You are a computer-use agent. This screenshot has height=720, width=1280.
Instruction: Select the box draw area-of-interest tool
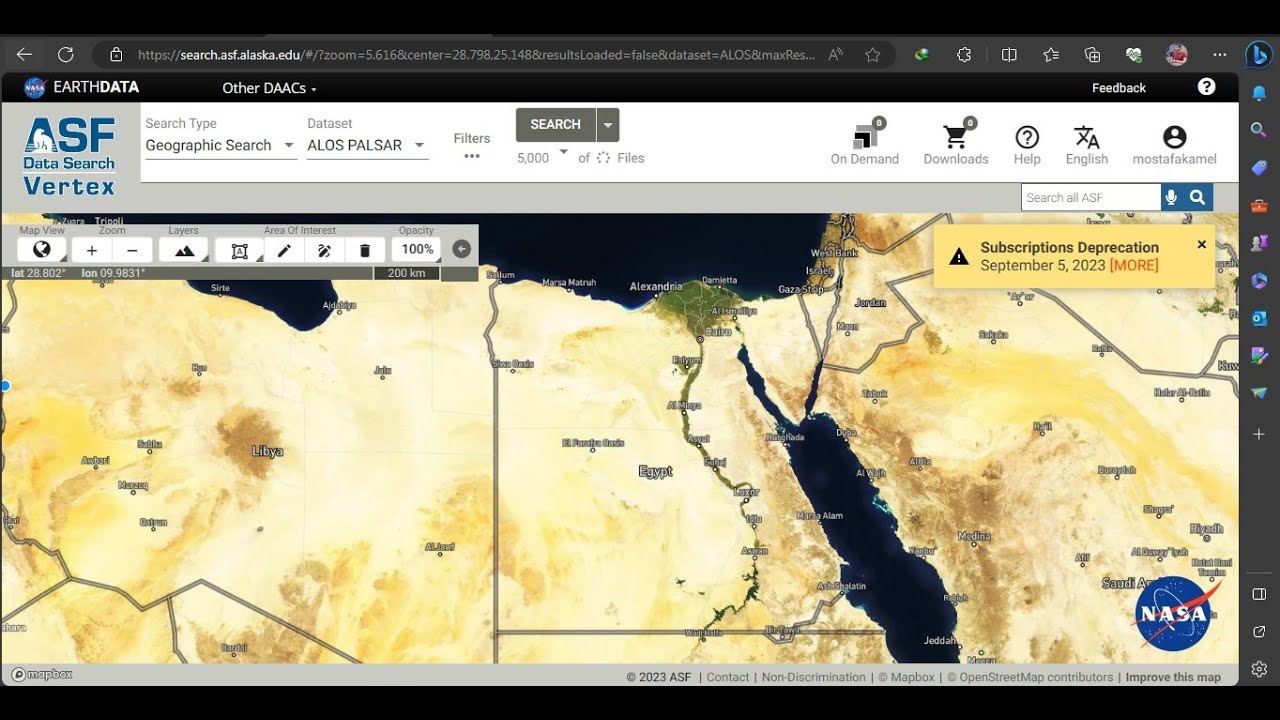(x=240, y=250)
